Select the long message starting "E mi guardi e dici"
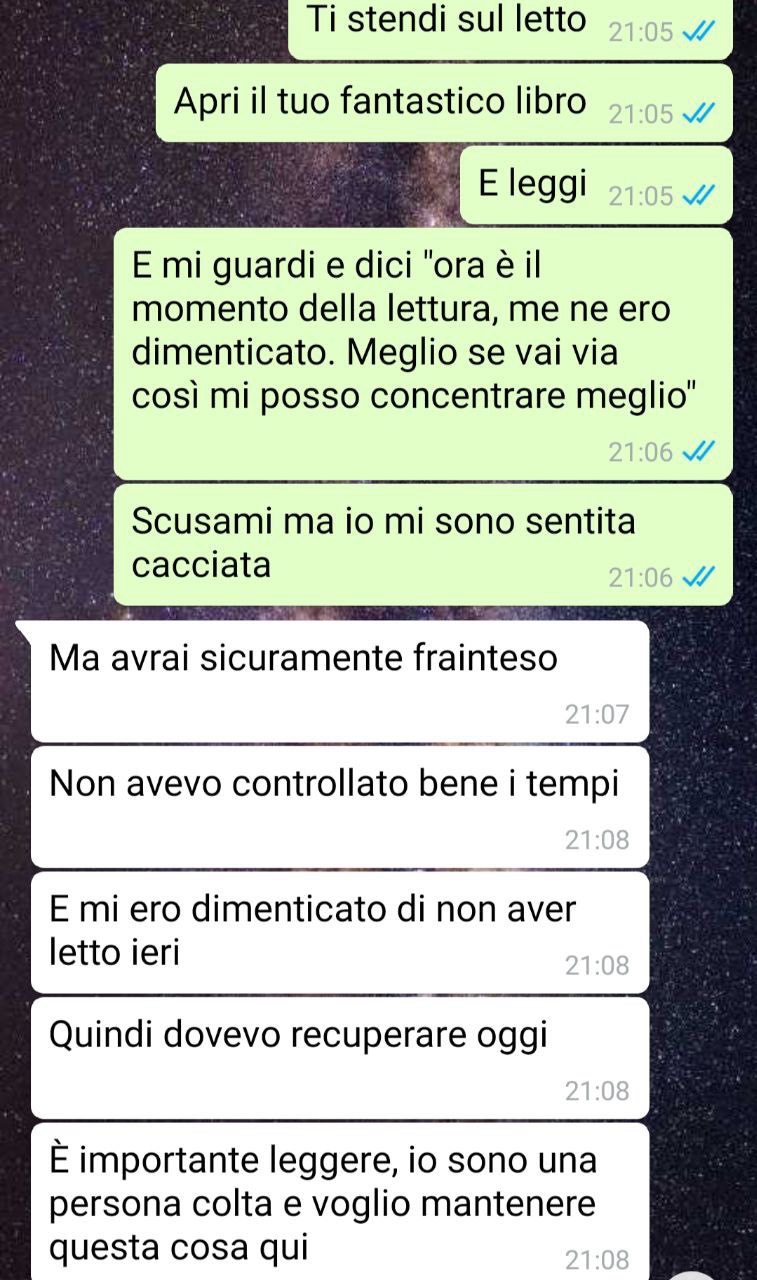Screen dimensions: 757x1280 coord(423,353)
